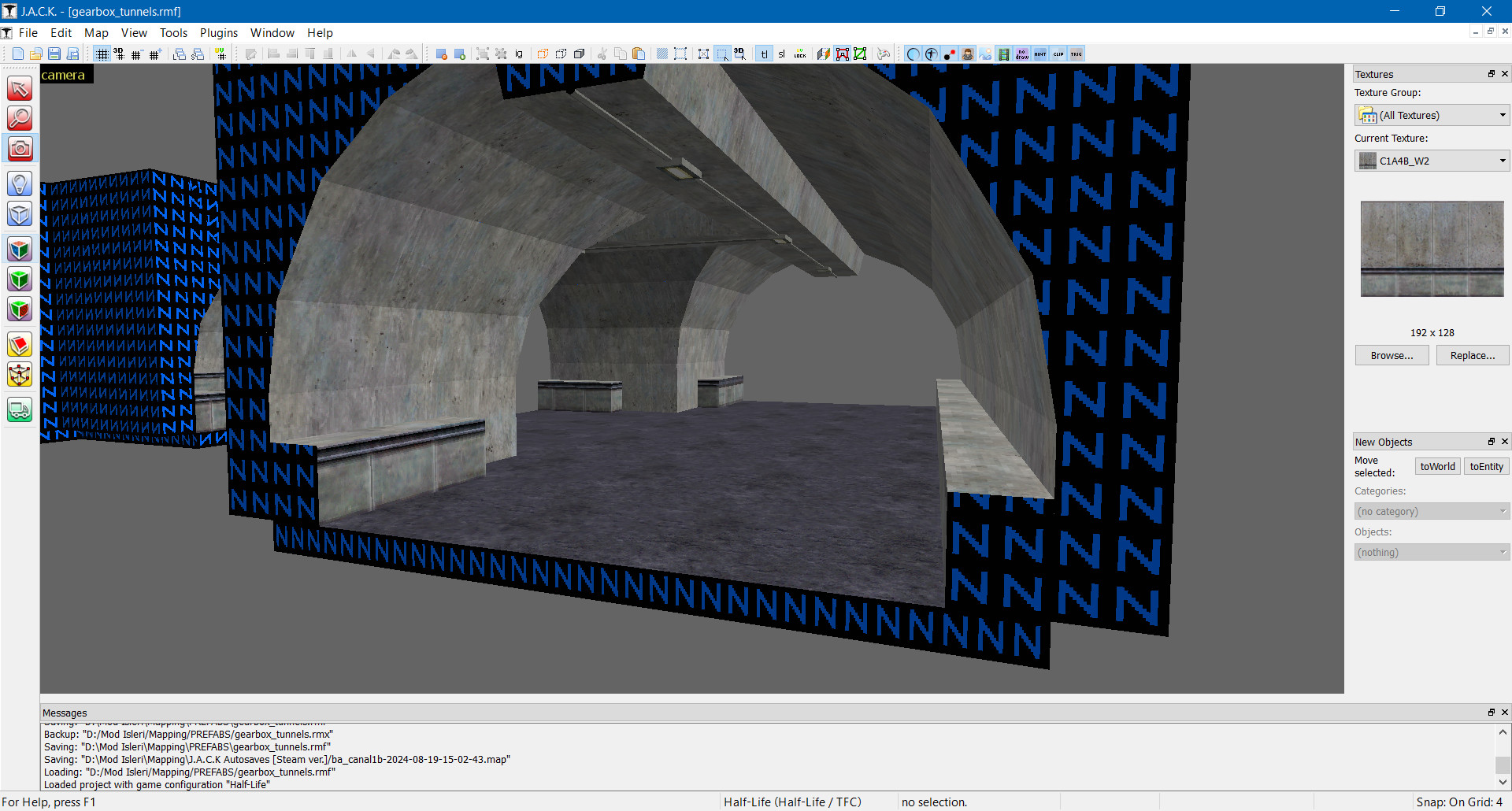Viewport: 1512px width, 811px height.
Task: Choose the Camera tool in sidebar
Action: pos(20,148)
